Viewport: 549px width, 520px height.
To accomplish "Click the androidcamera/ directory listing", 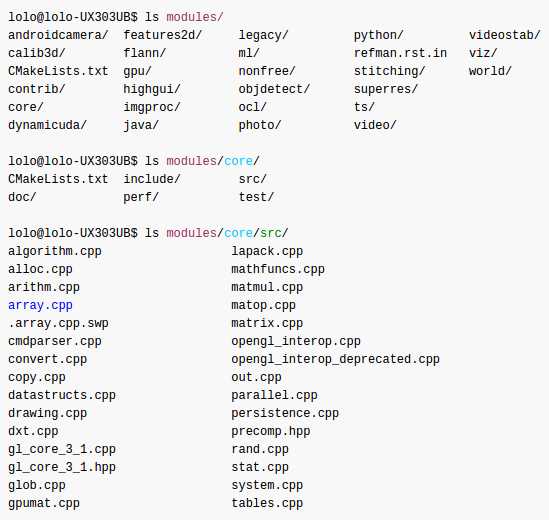I will (58, 35).
